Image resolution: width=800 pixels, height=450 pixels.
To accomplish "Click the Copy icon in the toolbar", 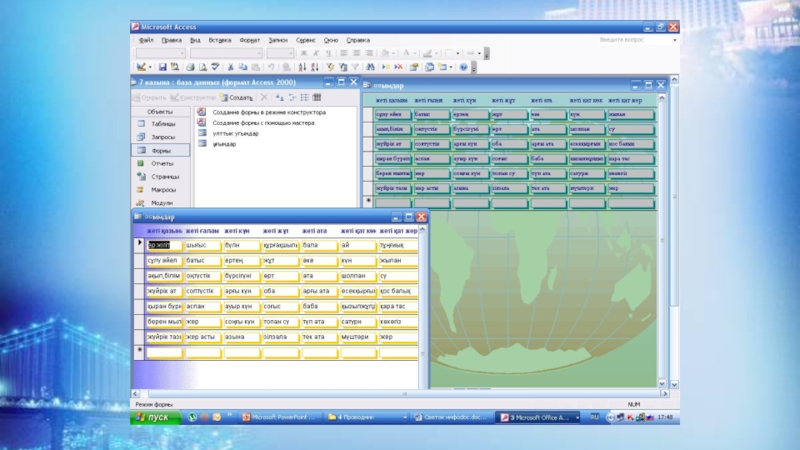I will tap(243, 67).
